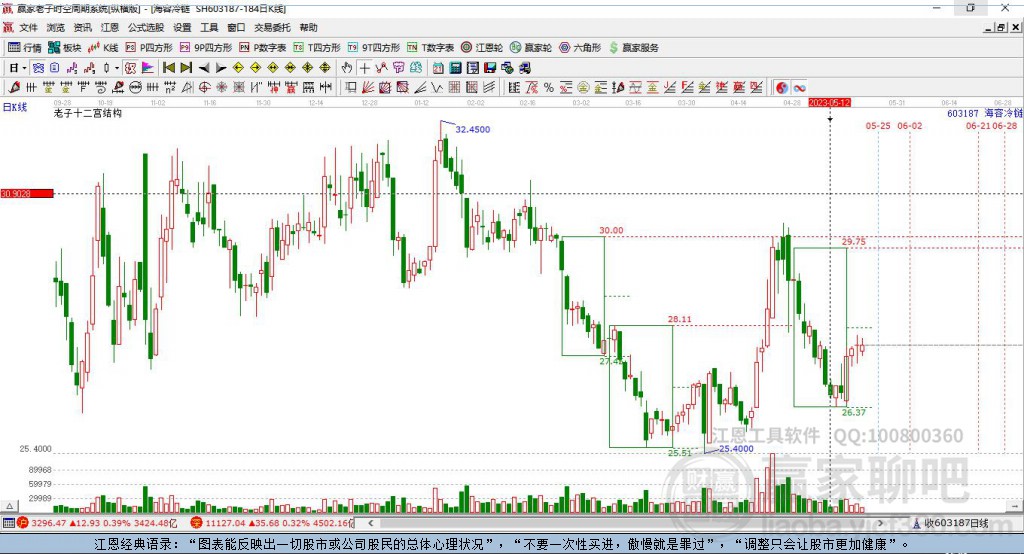This screenshot has height=554, width=1024.
Task: Open the P数字表 number table
Action: 263,47
